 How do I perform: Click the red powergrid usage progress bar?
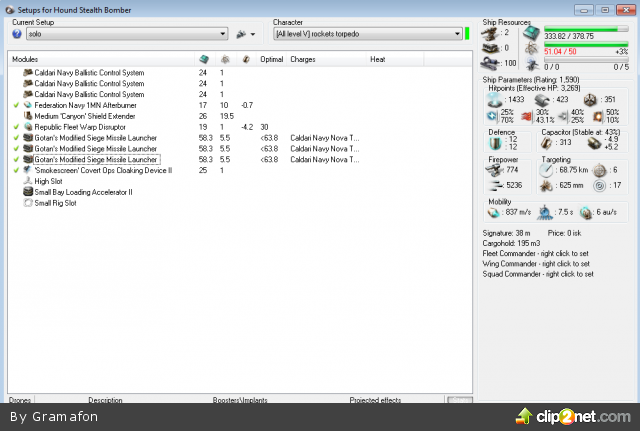point(586,45)
